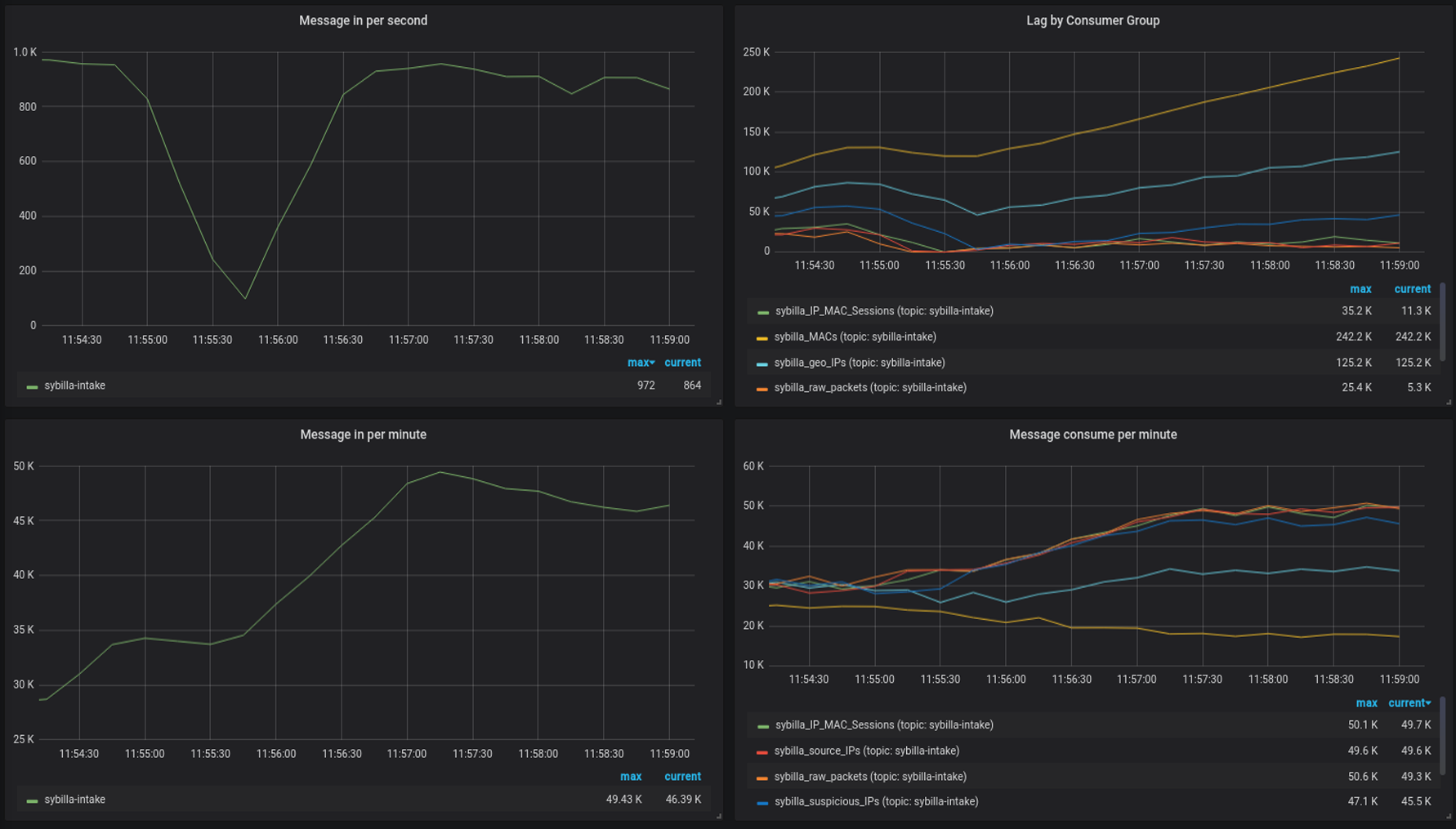Image resolution: width=1456 pixels, height=829 pixels.
Task: Open color picker for red sybilla_source_IPs swatch
Action: pyautogui.click(x=762, y=752)
